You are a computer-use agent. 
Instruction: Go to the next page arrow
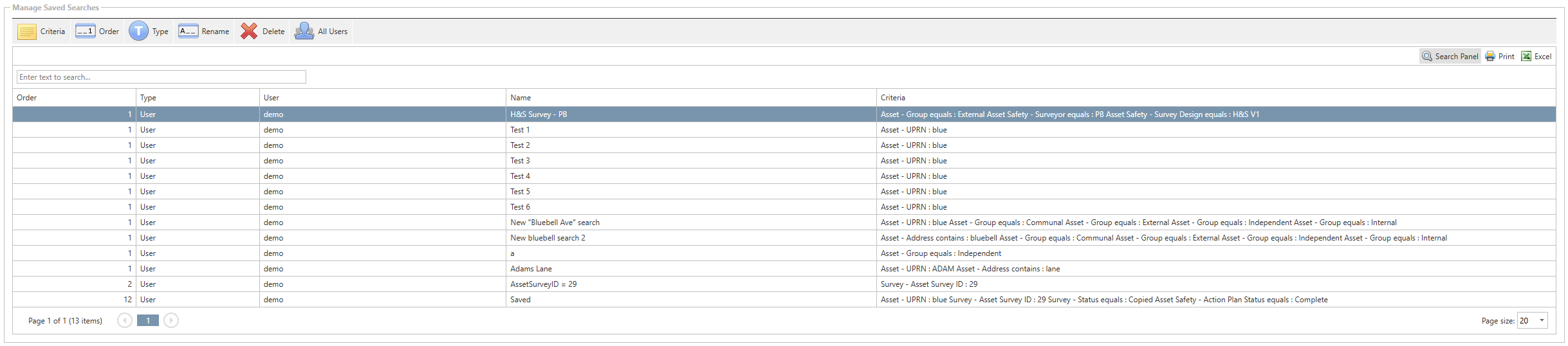point(171,320)
